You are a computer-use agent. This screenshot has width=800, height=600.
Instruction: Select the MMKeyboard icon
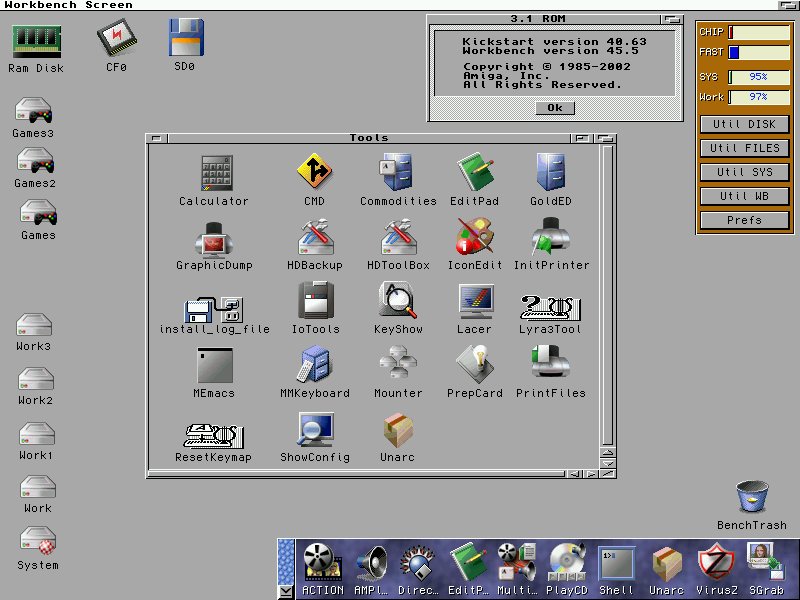[314, 365]
